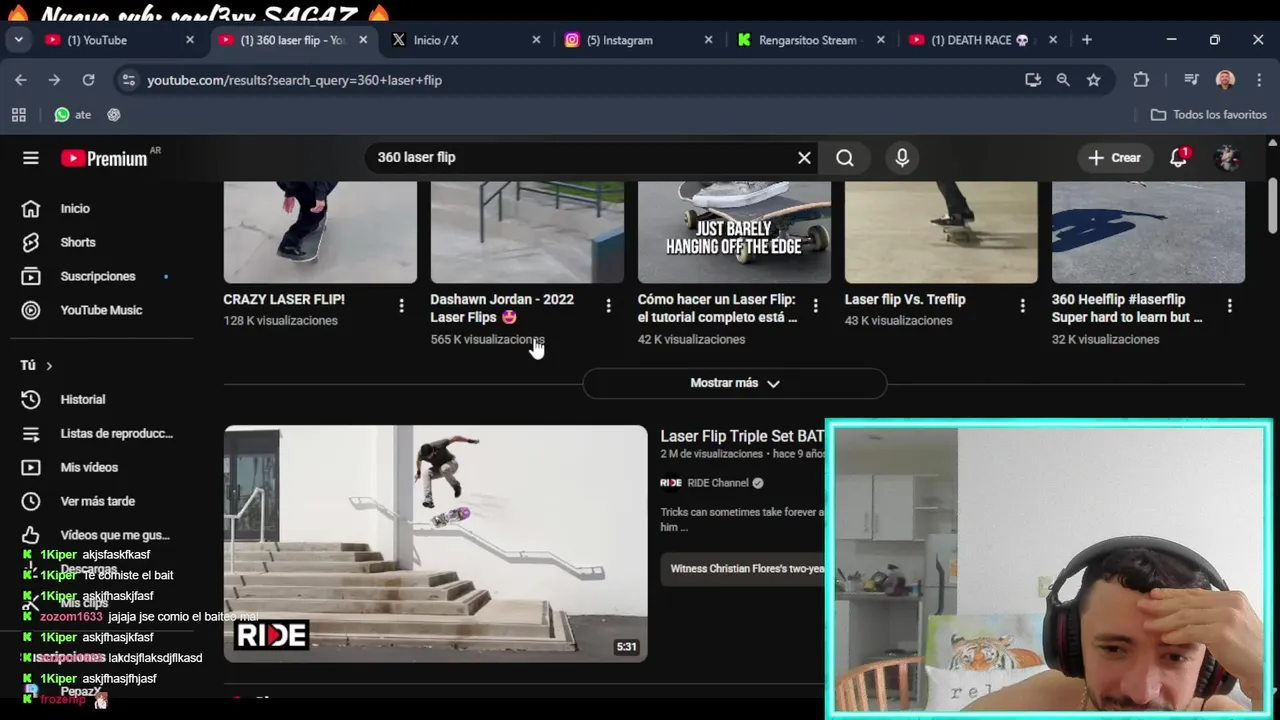Play the RIDE Laser Flip Triple Set video thumbnail
This screenshot has width=1280, height=720.
pyautogui.click(x=436, y=544)
